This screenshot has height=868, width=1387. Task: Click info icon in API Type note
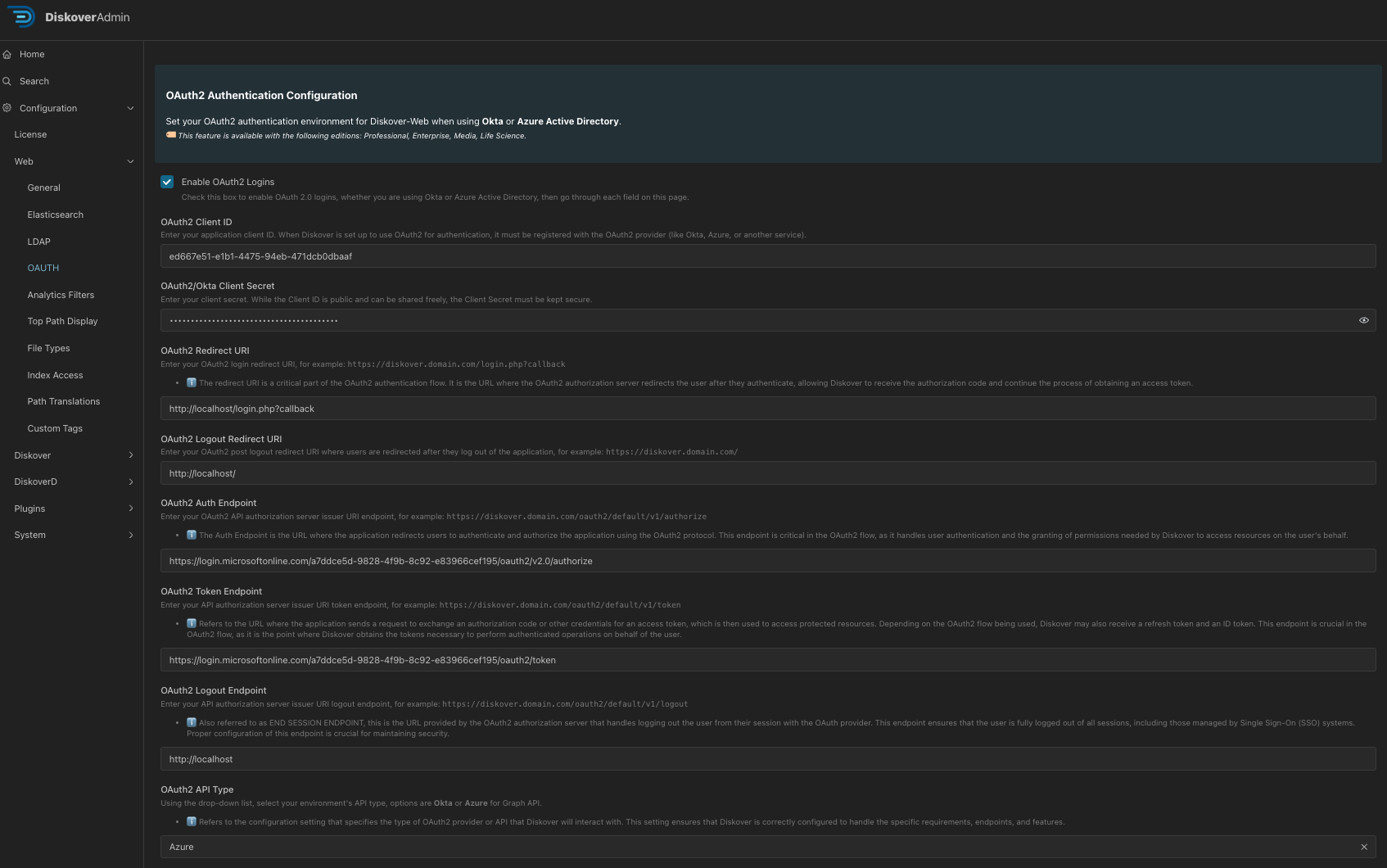(x=192, y=821)
